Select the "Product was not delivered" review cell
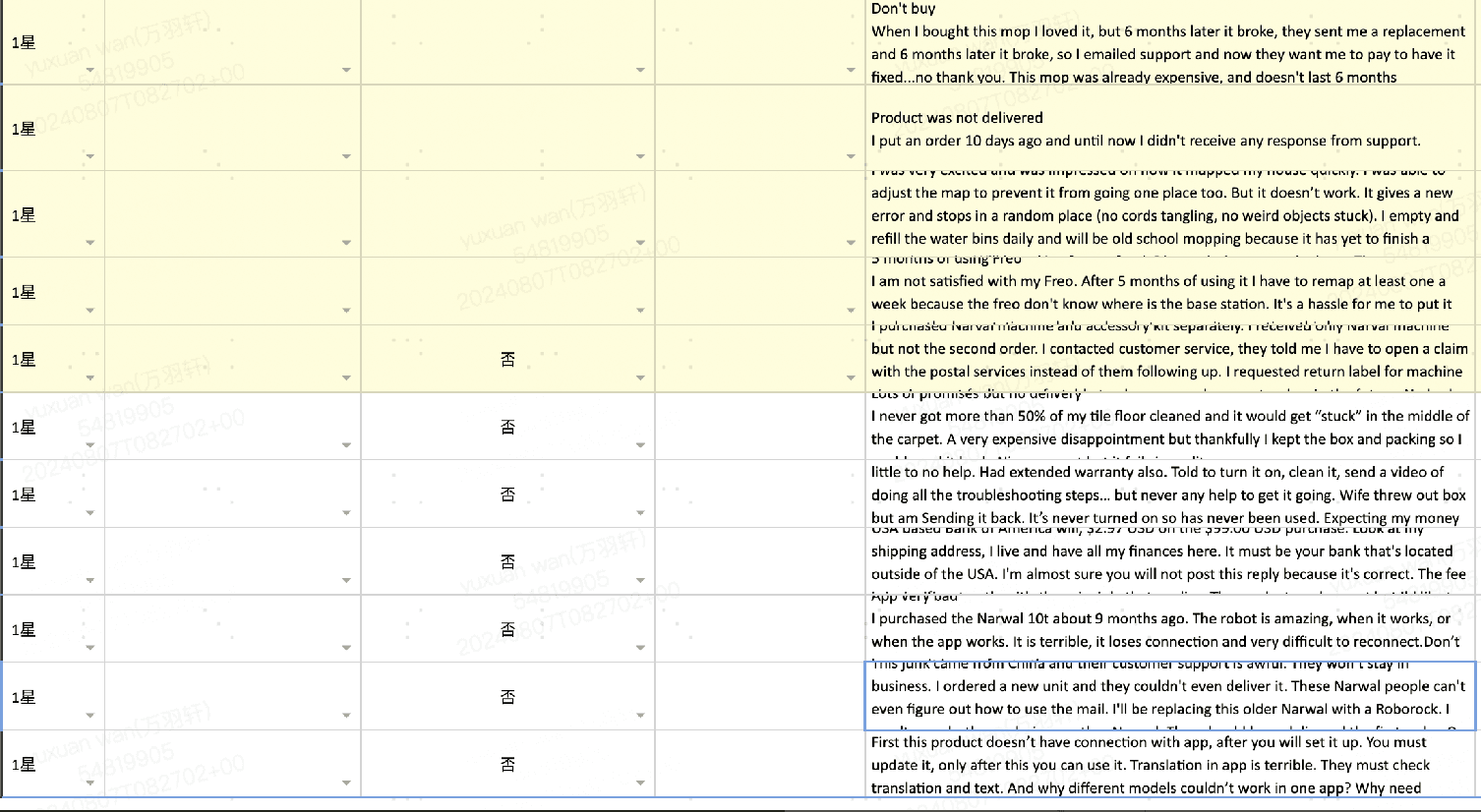The image size is (1481, 812). click(x=1172, y=128)
